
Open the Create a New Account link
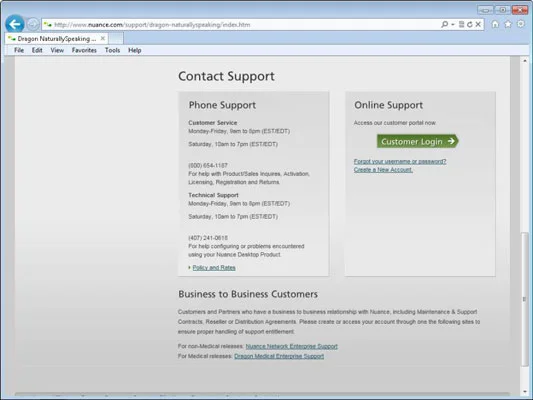click(383, 170)
